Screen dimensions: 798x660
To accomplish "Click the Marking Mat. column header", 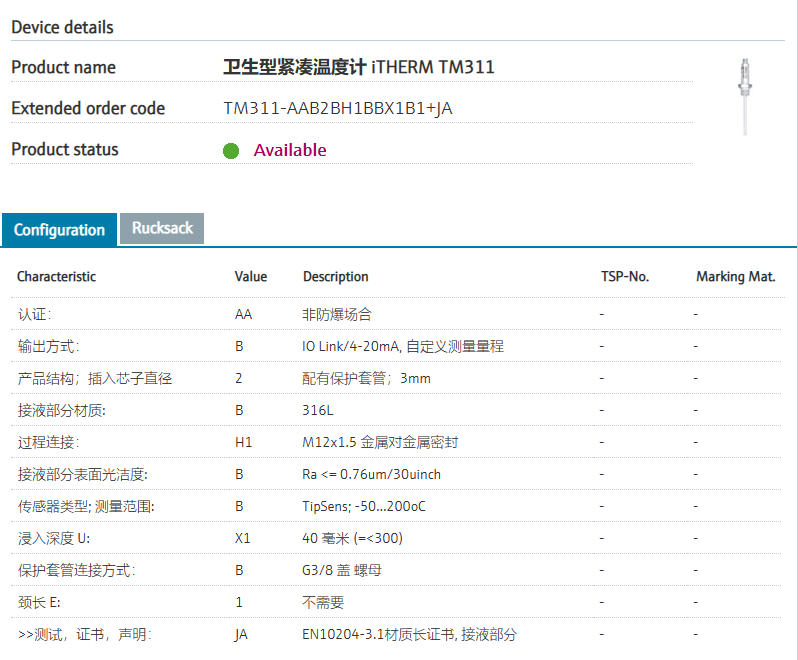I will coord(735,277).
